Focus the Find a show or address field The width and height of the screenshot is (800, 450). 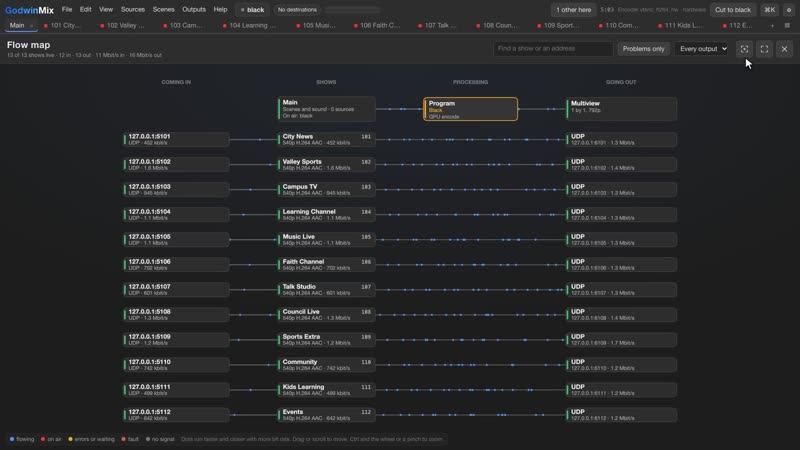[x=553, y=49]
